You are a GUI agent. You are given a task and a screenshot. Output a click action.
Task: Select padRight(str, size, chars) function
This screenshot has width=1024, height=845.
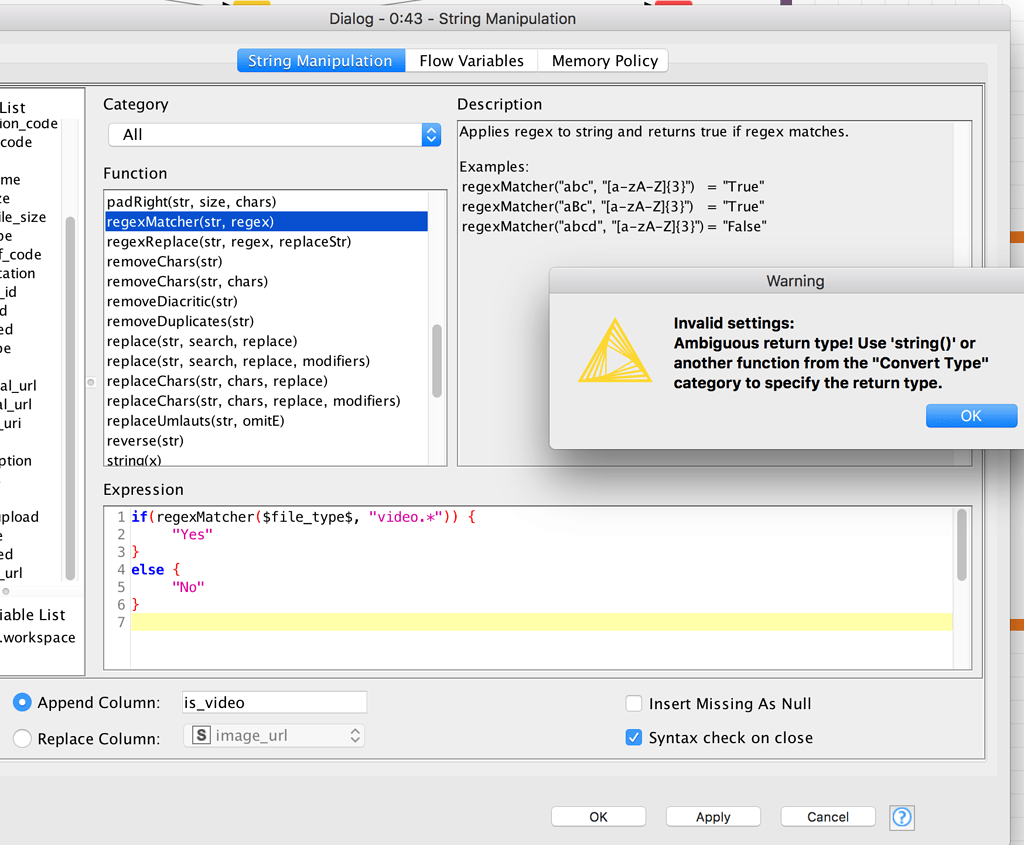pyautogui.click(x=266, y=202)
